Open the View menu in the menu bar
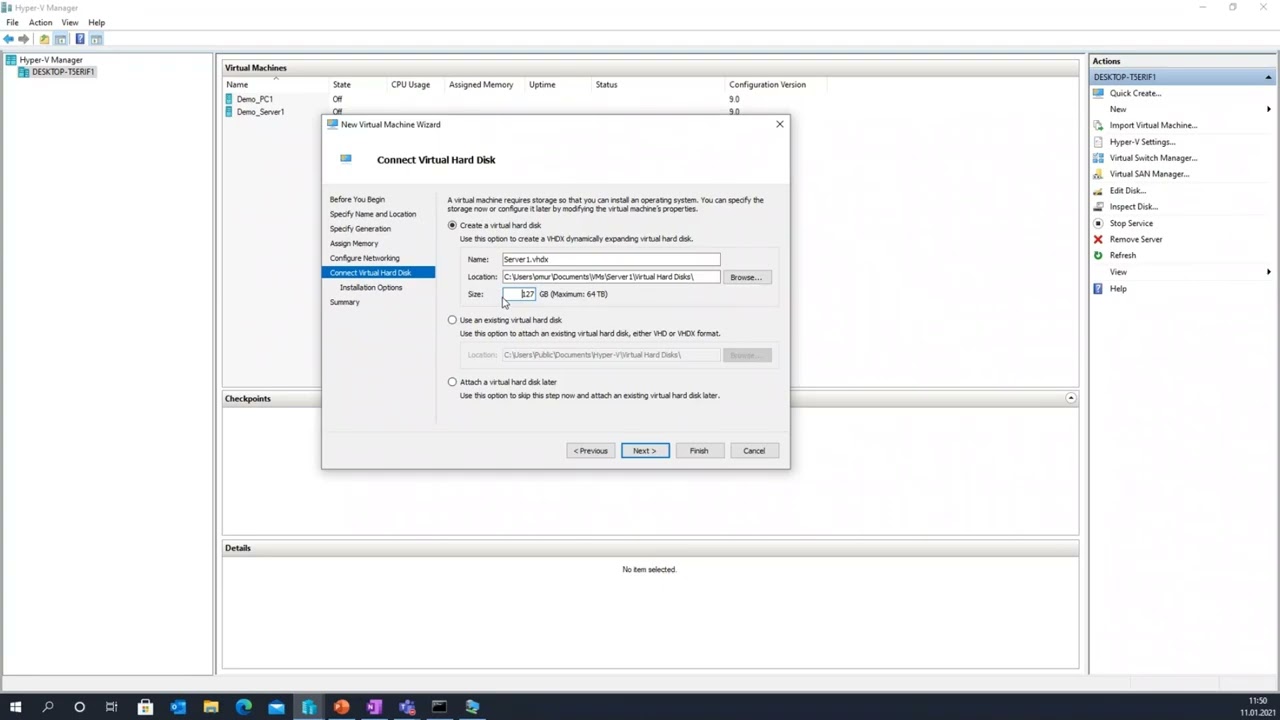The image size is (1280, 720). click(x=70, y=22)
